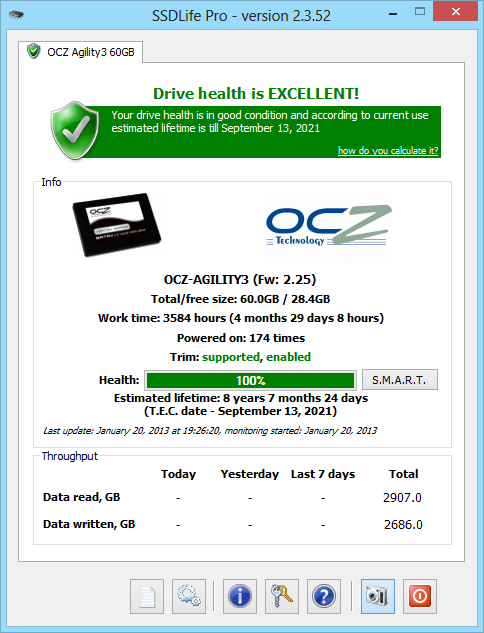
Task: Select the OCZ Agility3 60GB tab
Action: click(80, 52)
